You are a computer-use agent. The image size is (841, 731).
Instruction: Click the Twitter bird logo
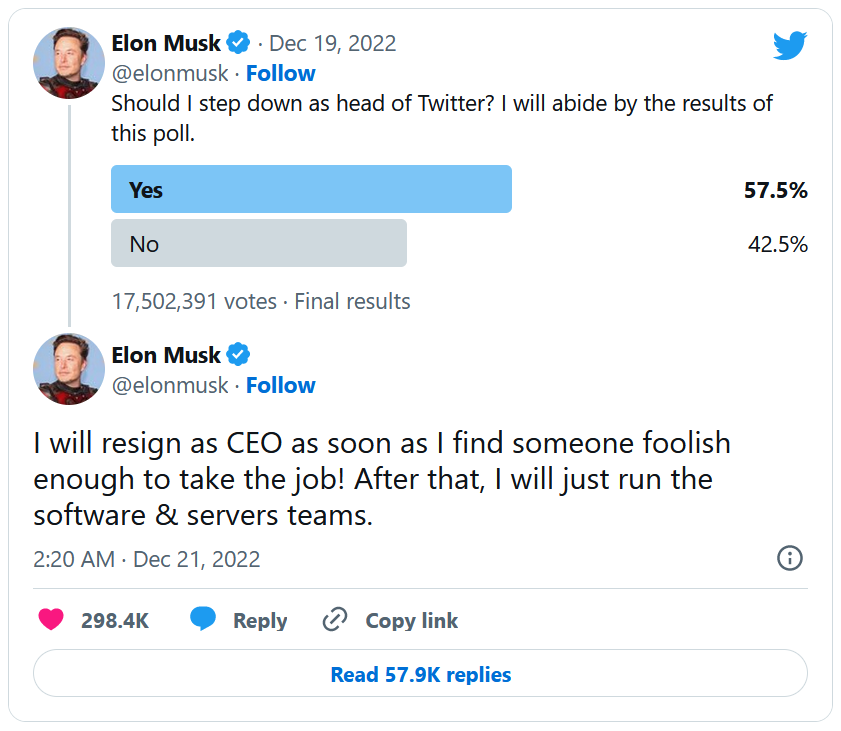[x=788, y=45]
